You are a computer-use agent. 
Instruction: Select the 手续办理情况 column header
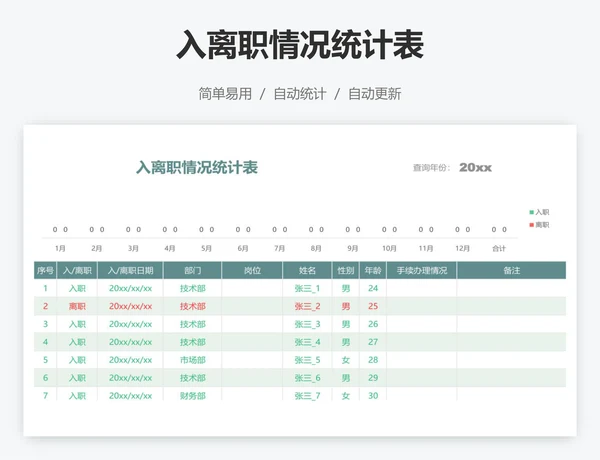(422, 271)
